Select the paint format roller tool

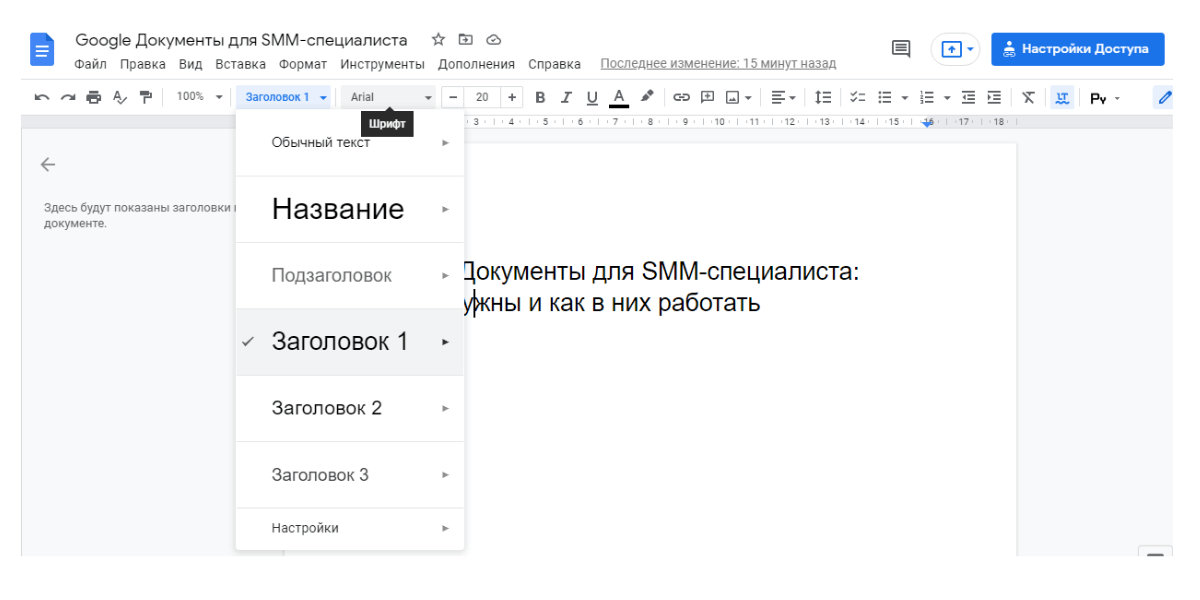pos(146,97)
